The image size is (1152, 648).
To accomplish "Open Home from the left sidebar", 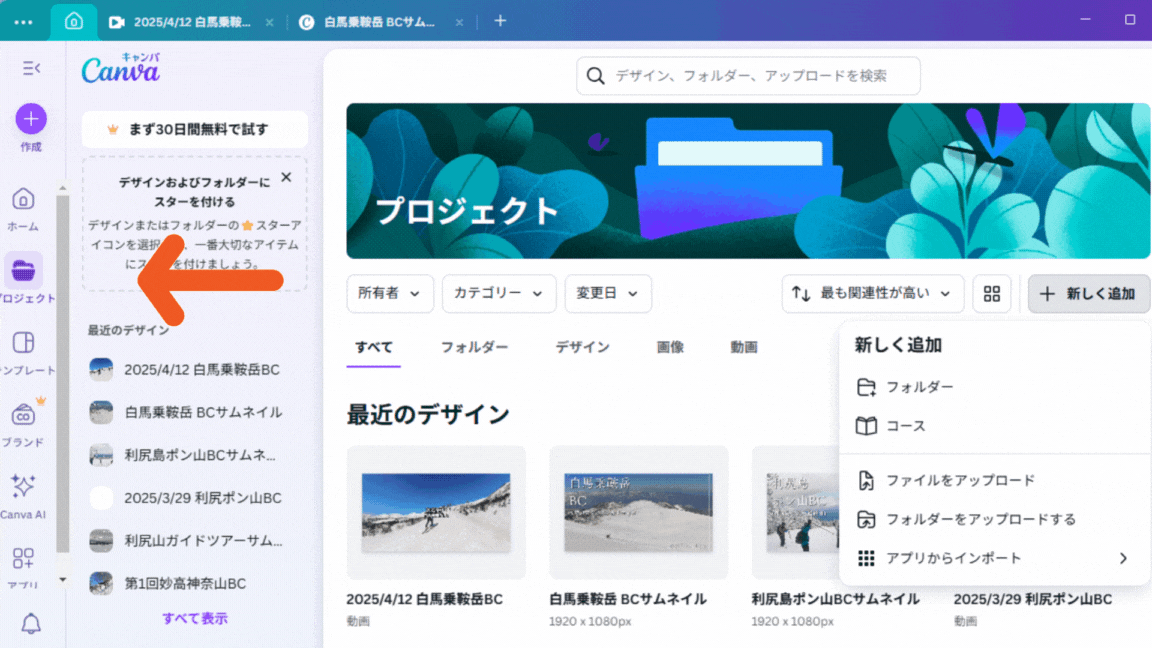I will click(x=23, y=199).
